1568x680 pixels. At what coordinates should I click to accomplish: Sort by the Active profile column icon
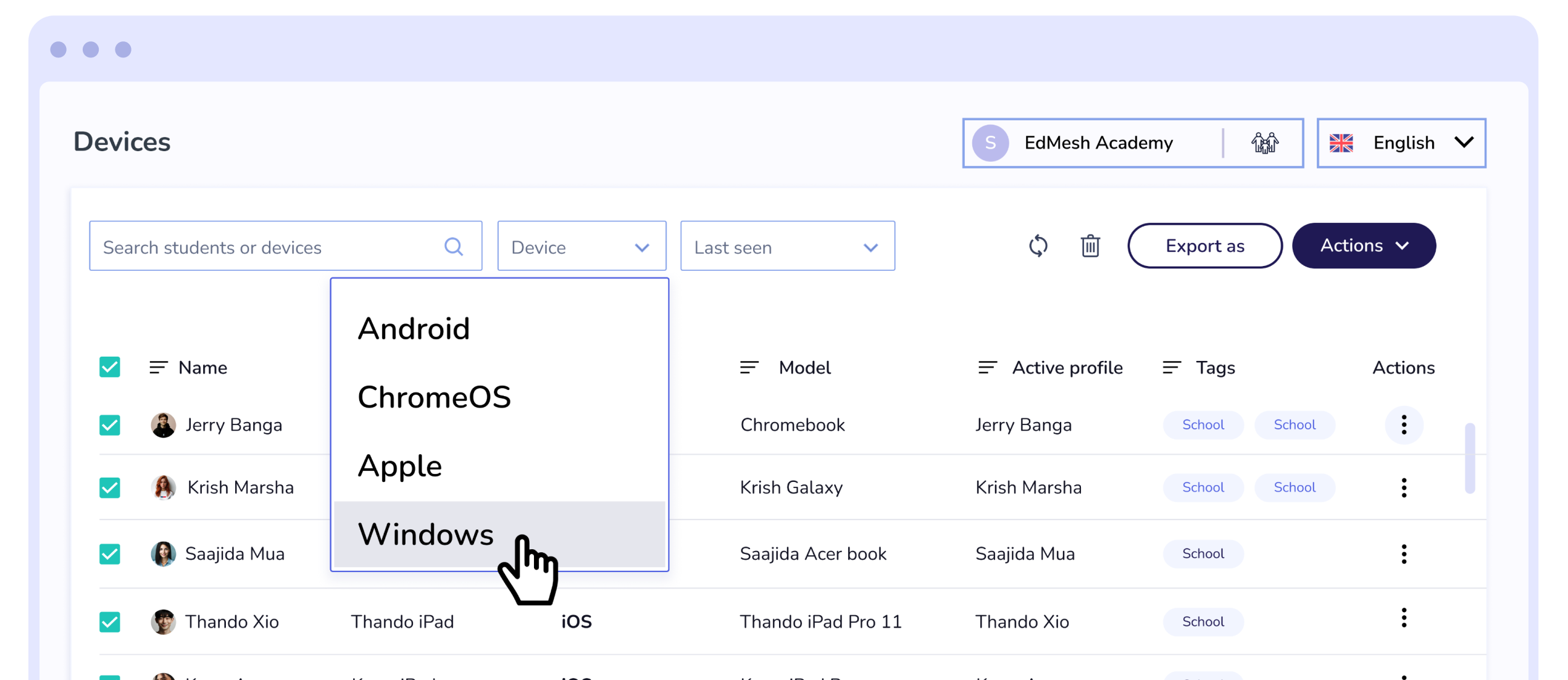[987, 368]
